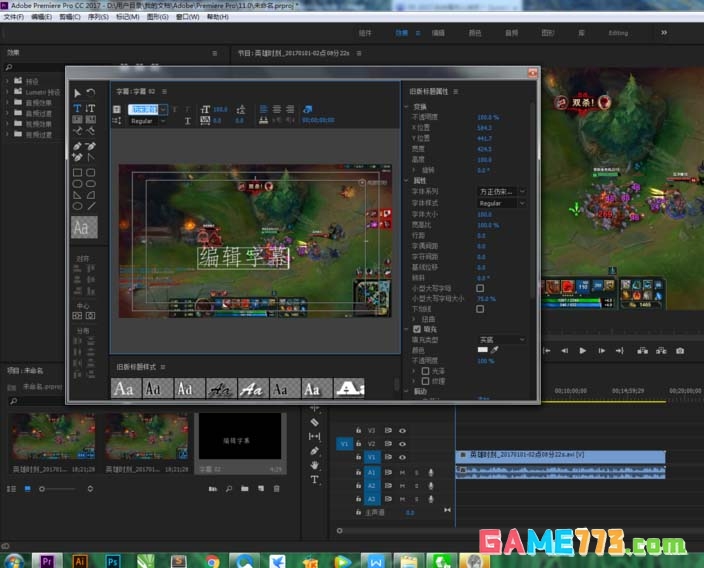Toggle V3 track visibility eye
This screenshot has width=704, height=568.
402,431
